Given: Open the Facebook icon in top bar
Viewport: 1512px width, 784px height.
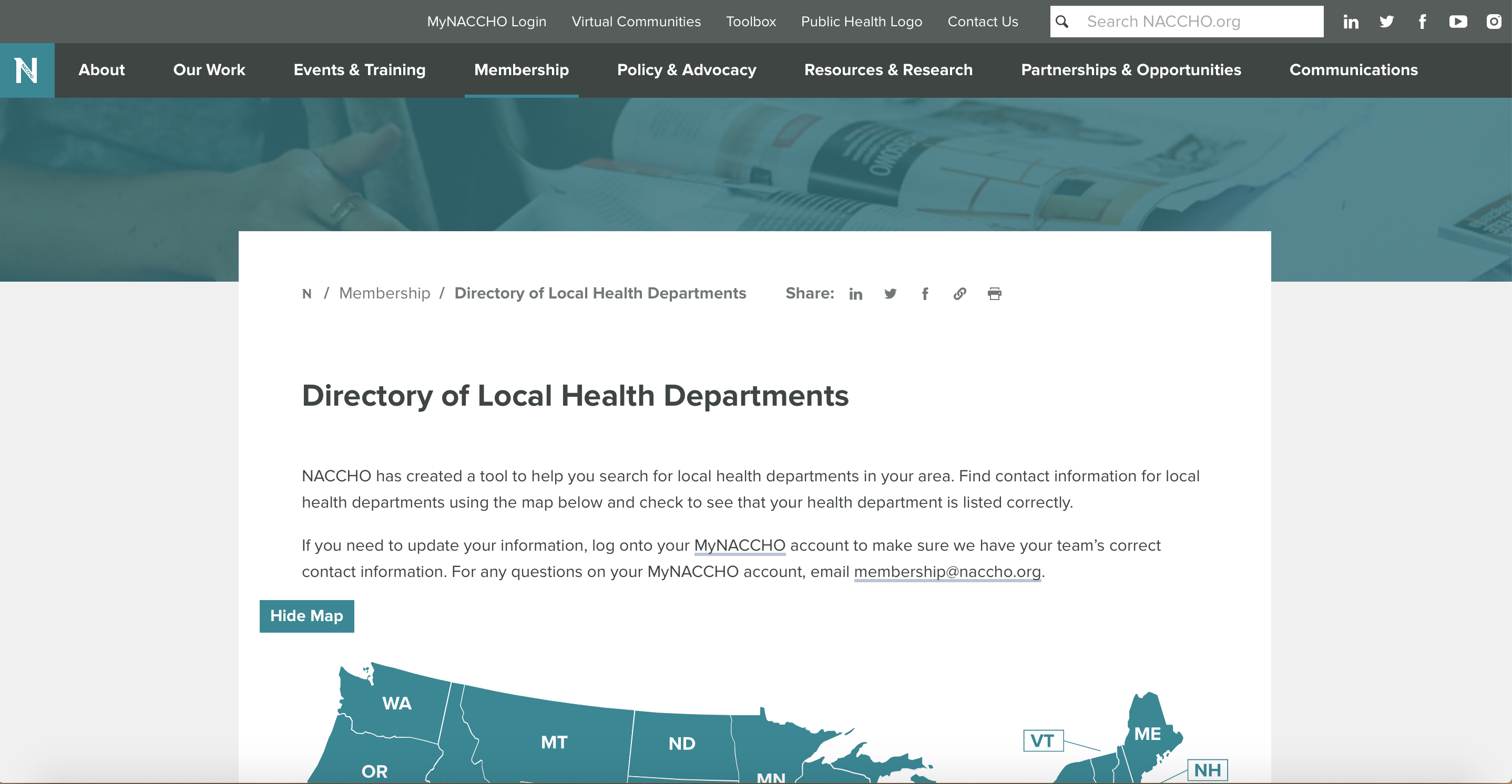Looking at the screenshot, I should click(x=1422, y=21).
